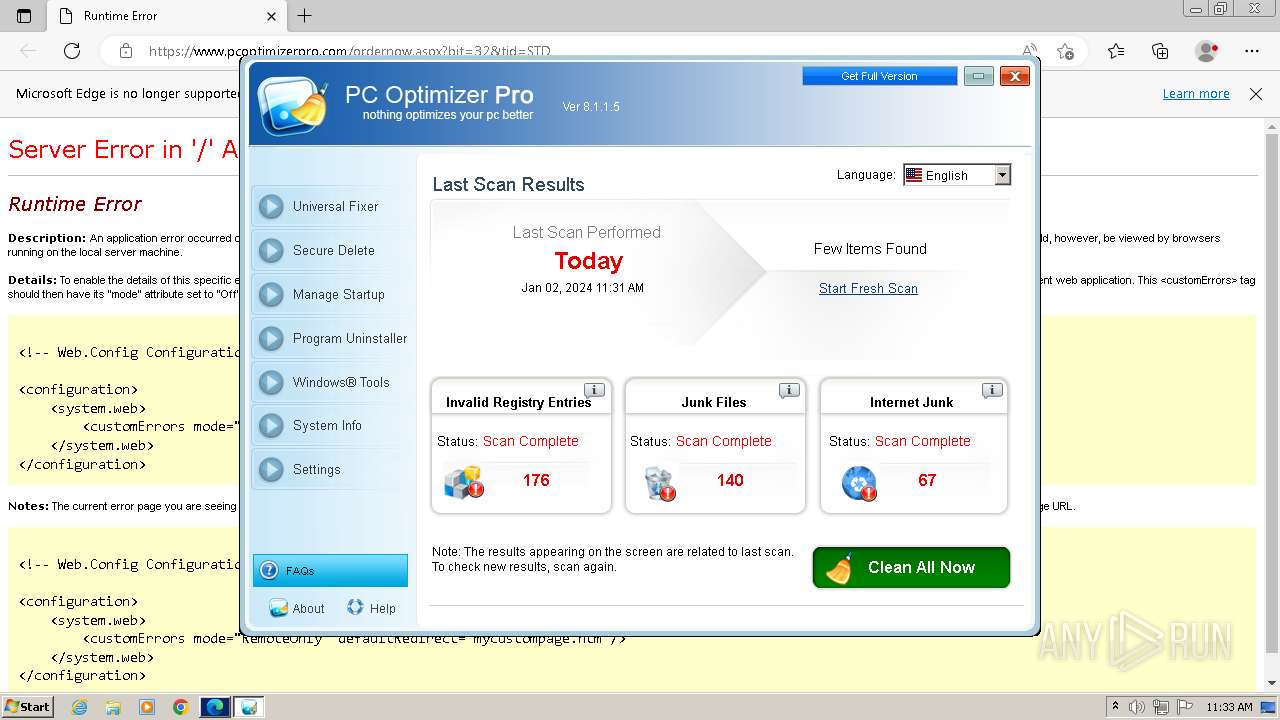
Task: Open Program Uninstaller section
Action: [x=331, y=338]
